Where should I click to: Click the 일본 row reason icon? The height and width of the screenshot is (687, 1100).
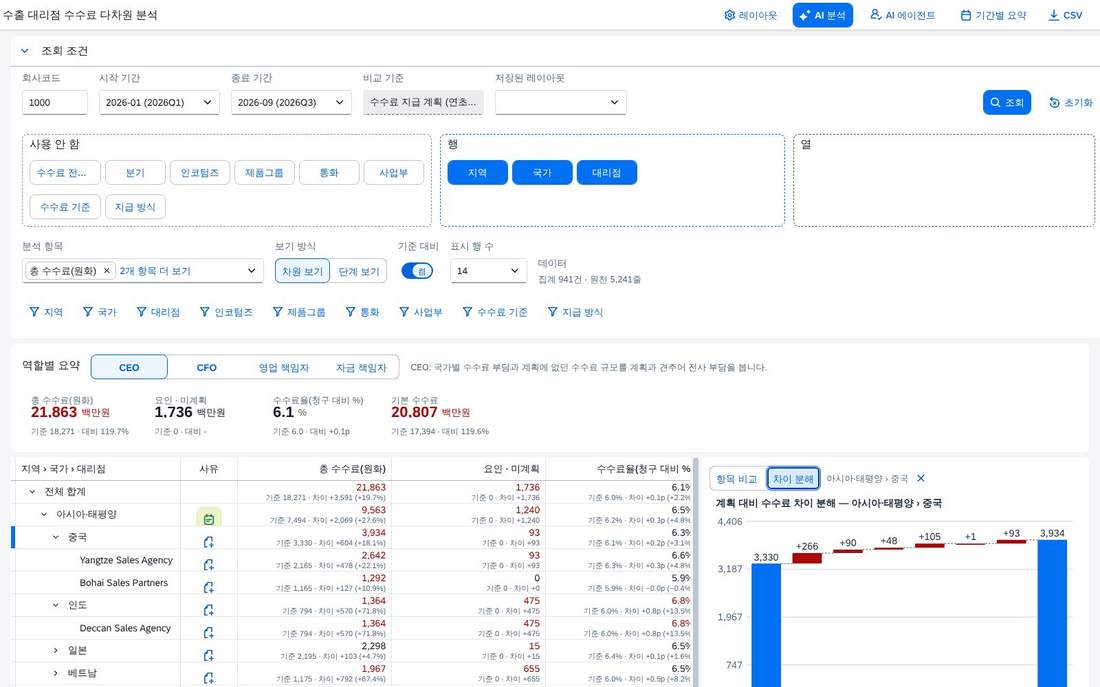click(x=208, y=655)
